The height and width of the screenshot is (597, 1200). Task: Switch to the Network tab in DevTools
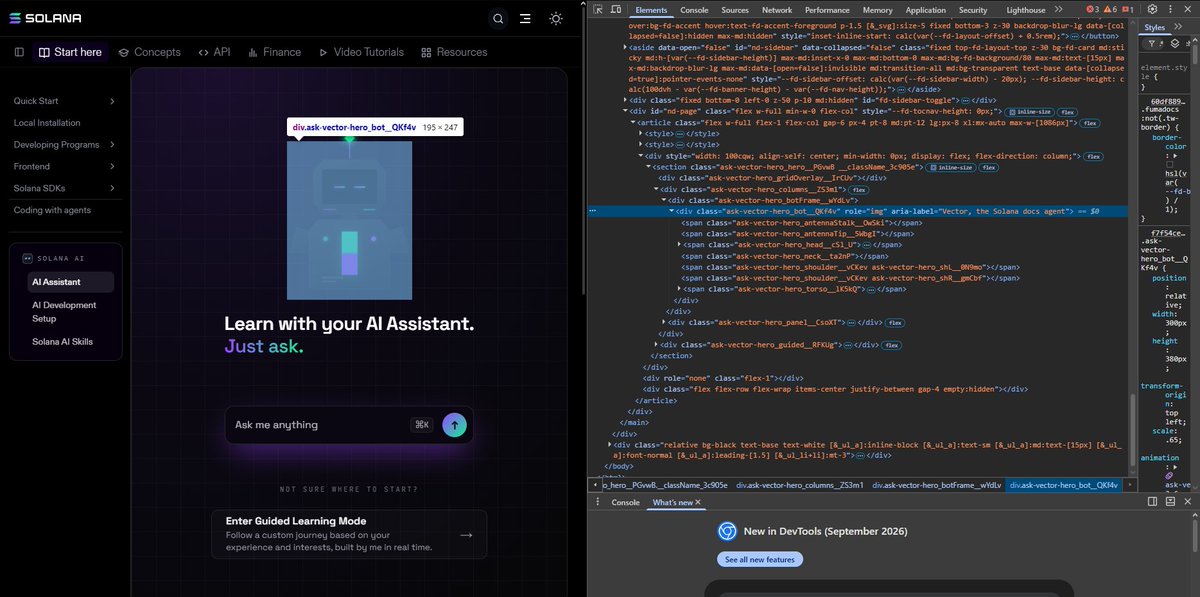pyautogui.click(x=777, y=9)
